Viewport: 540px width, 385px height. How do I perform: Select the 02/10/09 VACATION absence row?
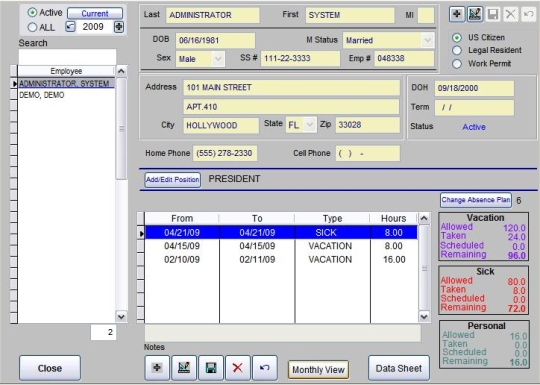[x=281, y=259]
